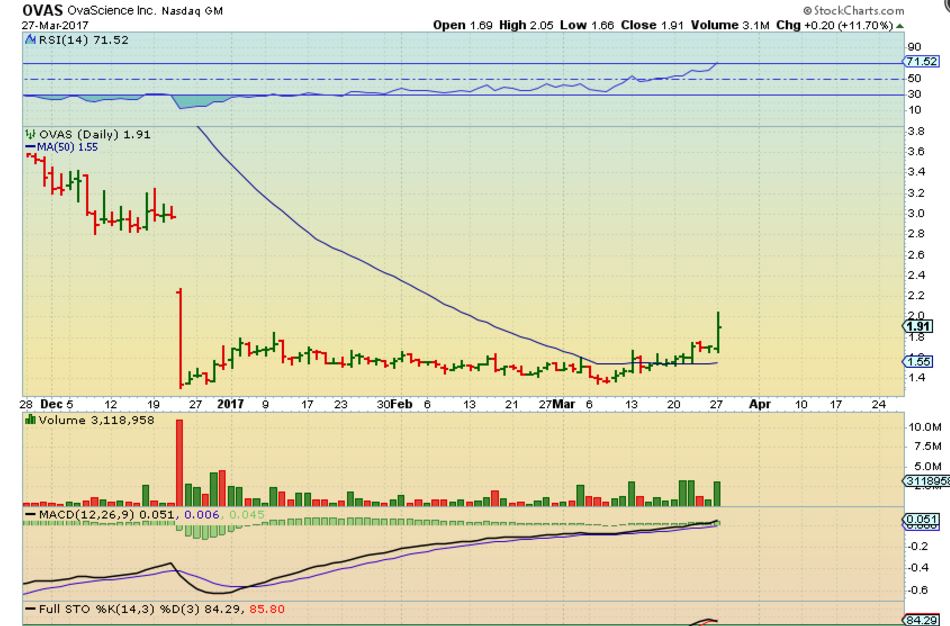Open the StockCharts.com attribution link
Image resolution: width=950 pixels, height=626 pixels.
854,10
